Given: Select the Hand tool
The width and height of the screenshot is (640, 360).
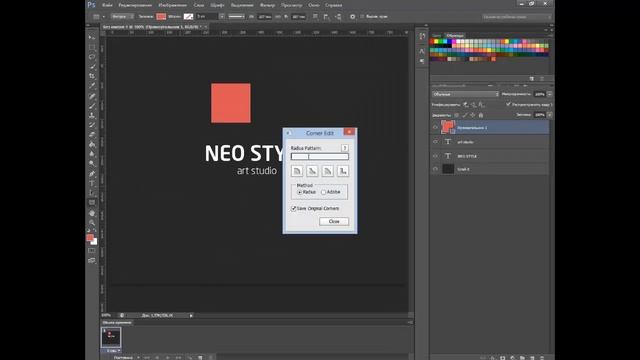Looking at the screenshot, I should pyautogui.click(x=92, y=213).
